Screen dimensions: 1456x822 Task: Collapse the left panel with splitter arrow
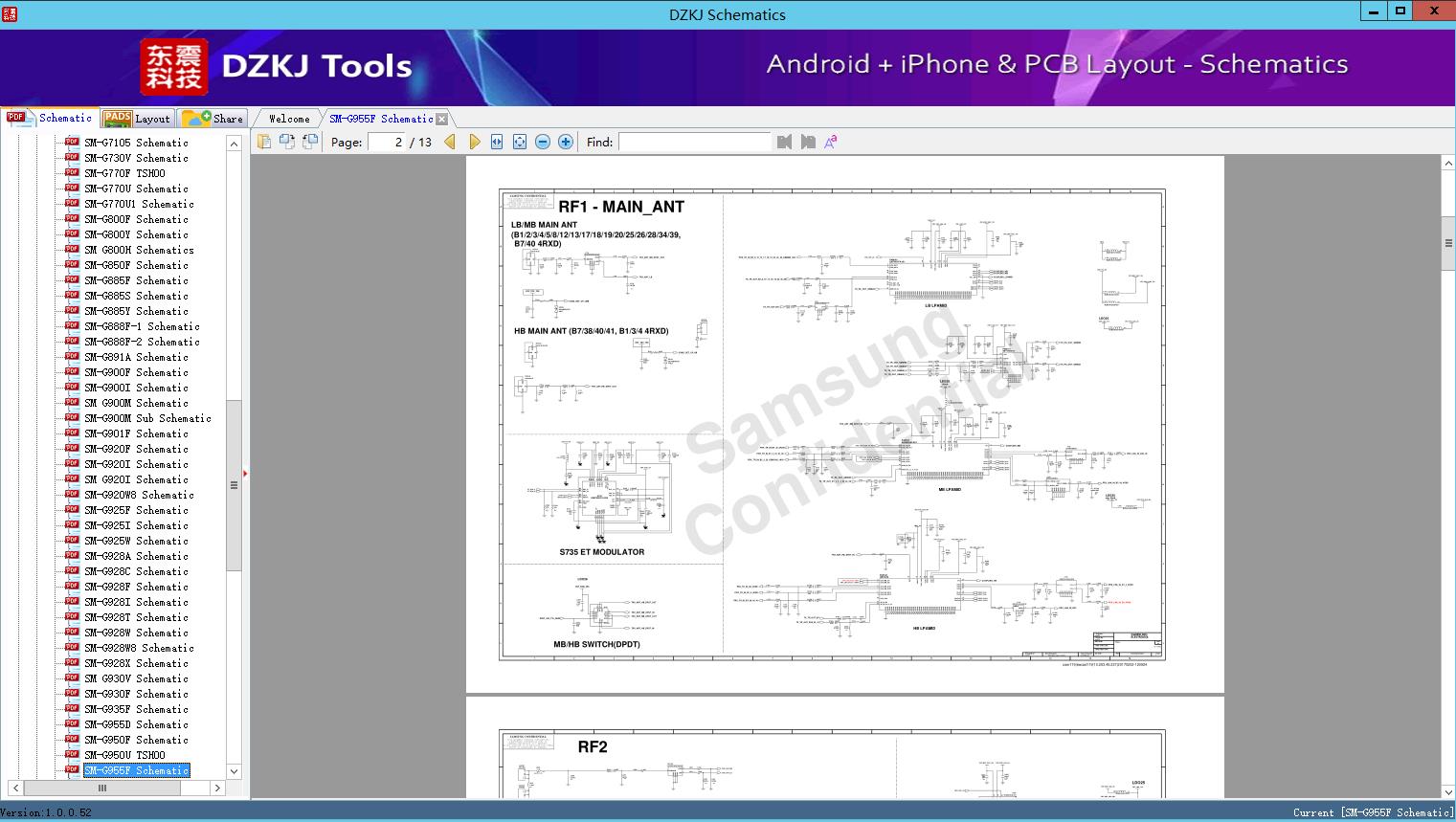coord(245,473)
